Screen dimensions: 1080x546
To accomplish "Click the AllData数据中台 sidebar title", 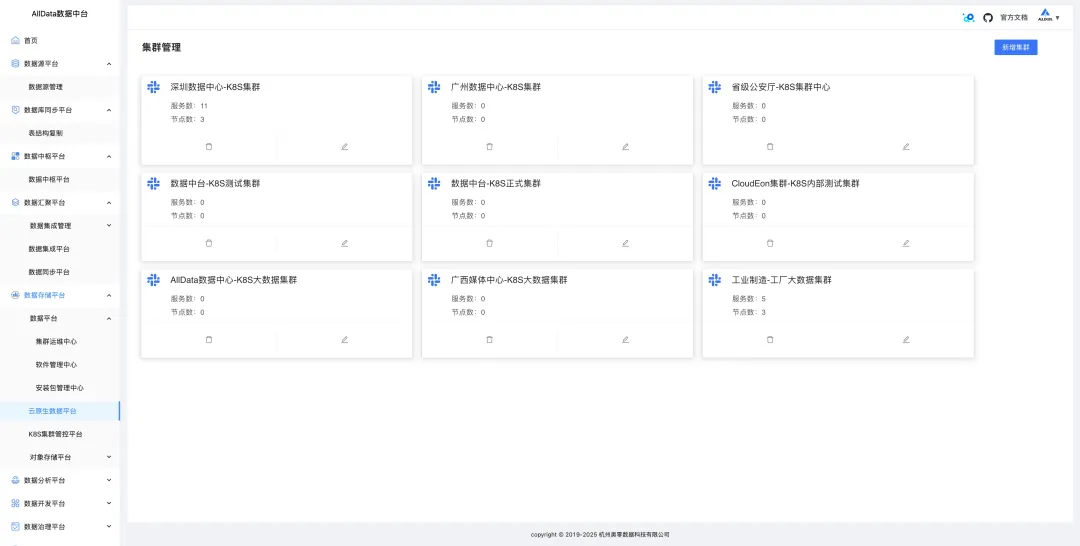I will (60, 14).
